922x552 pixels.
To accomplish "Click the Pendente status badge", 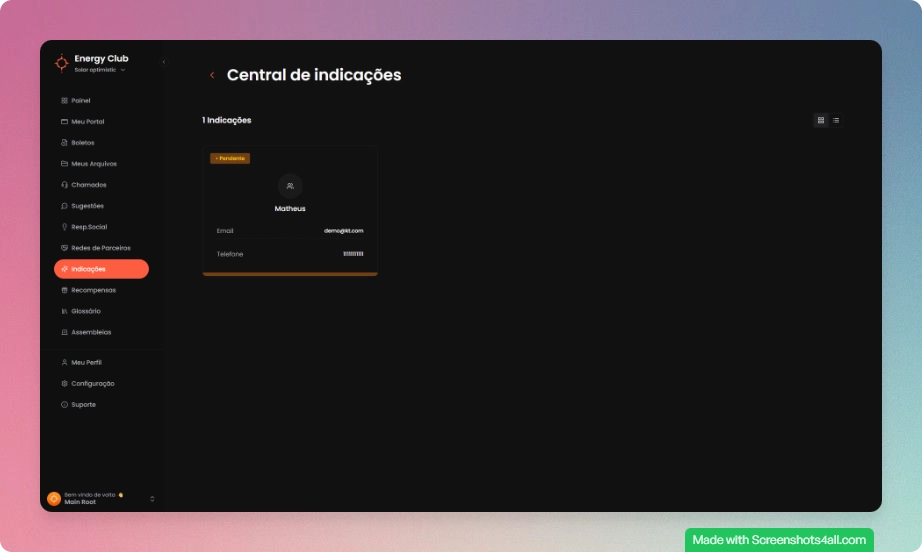I will 230,159.
